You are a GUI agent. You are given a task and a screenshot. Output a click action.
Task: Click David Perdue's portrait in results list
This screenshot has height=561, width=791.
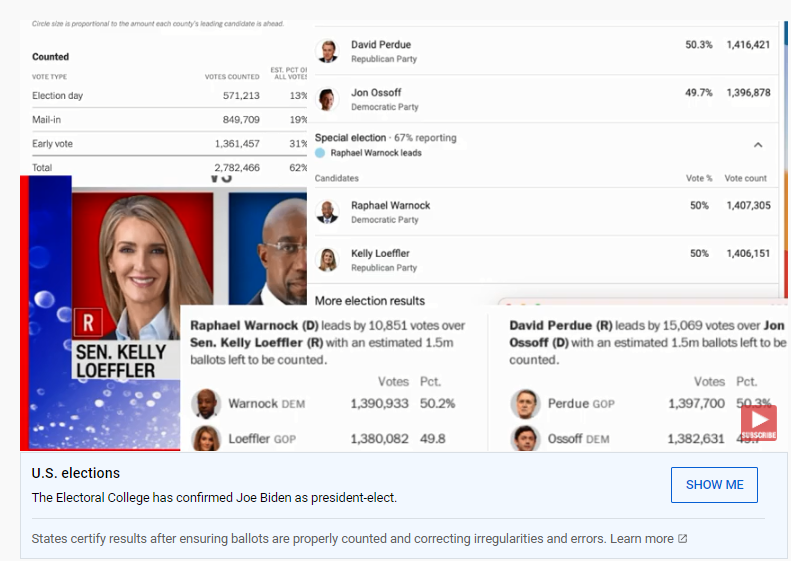coord(327,51)
